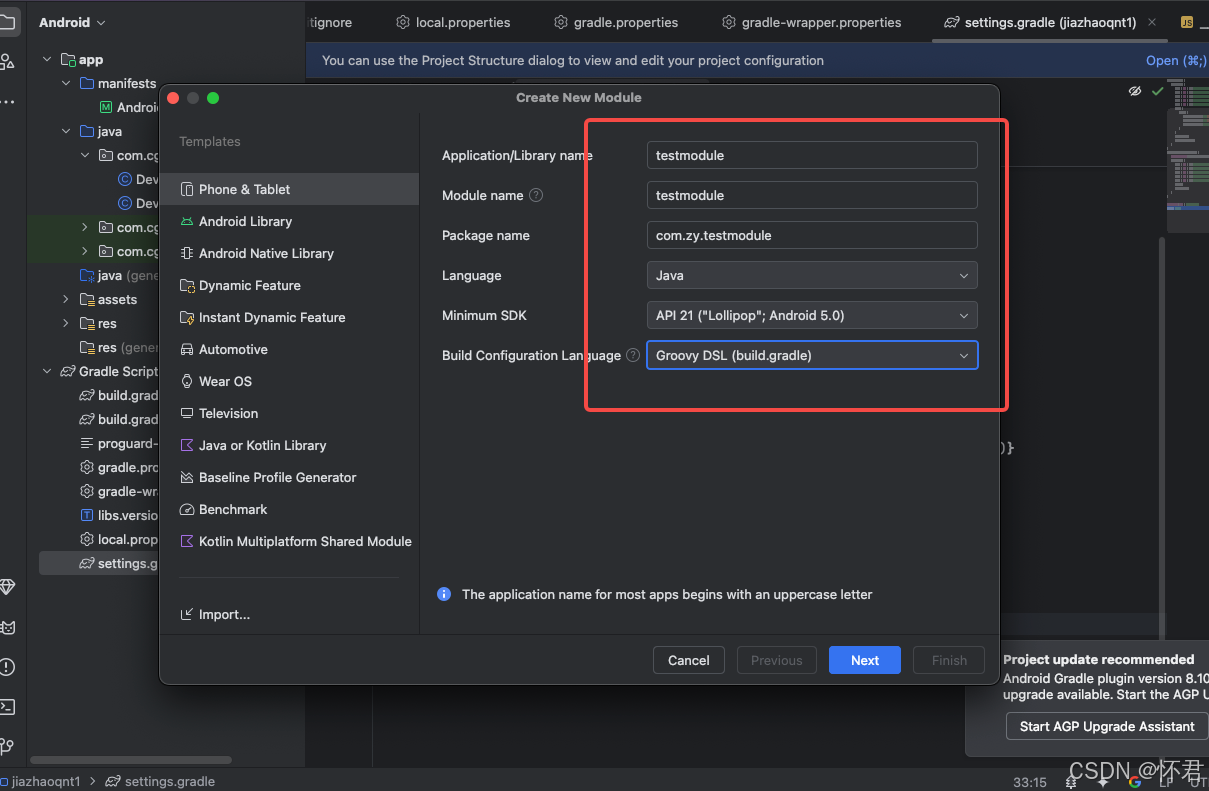Screen dimensions: 1209x791
Task: Open the Language dropdown showing Java
Action: point(812,275)
